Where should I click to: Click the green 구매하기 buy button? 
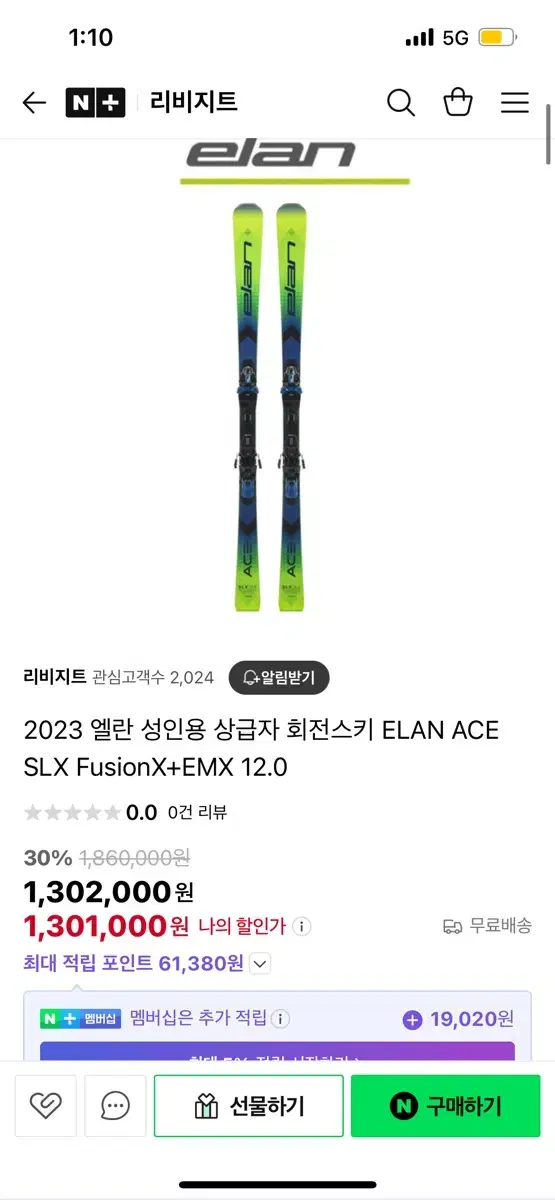[445, 1106]
